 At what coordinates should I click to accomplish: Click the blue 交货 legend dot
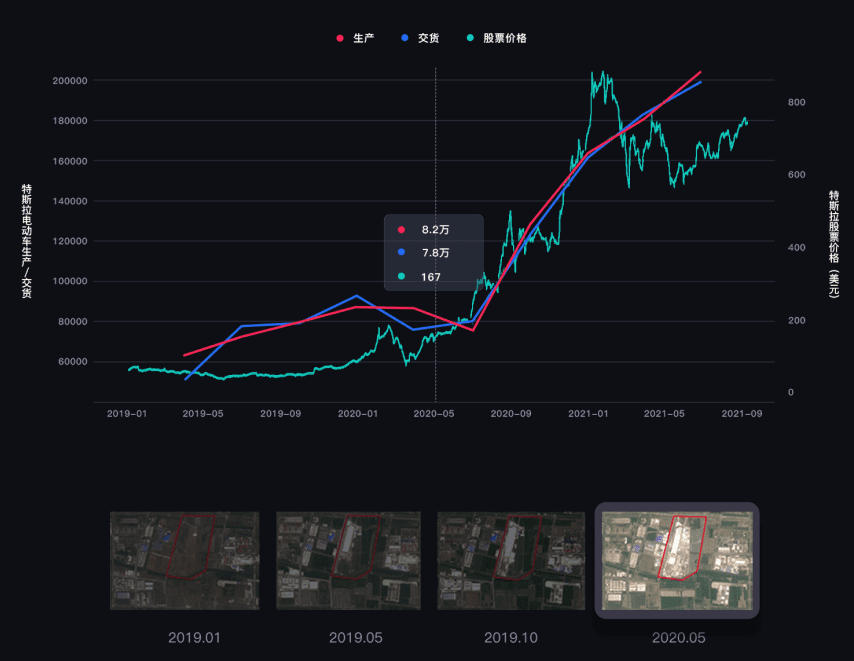click(x=404, y=38)
